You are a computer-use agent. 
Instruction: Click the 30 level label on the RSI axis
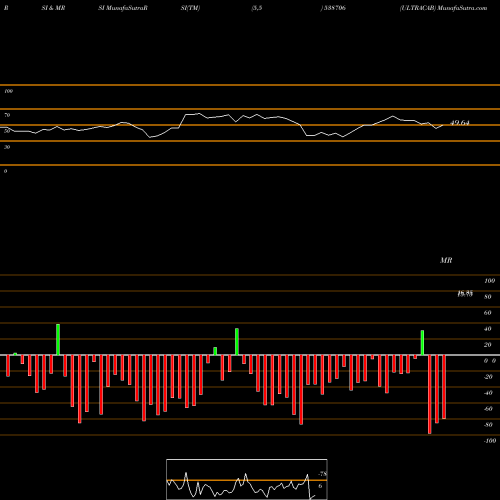(7, 147)
